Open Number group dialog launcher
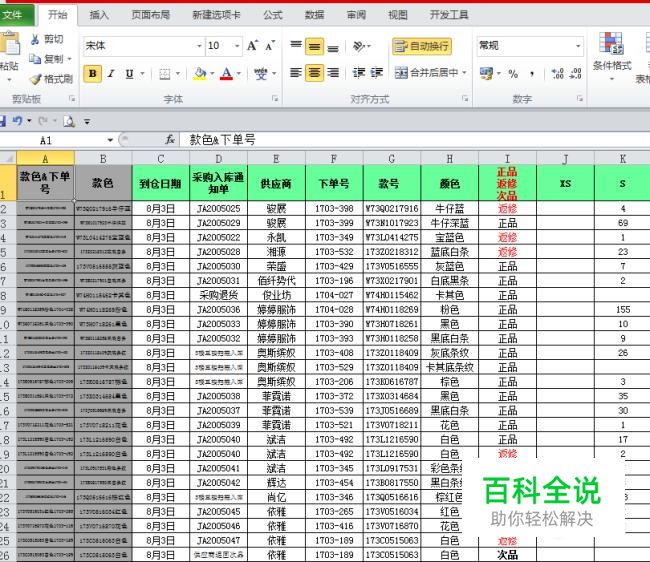650x562 pixels. point(580,98)
